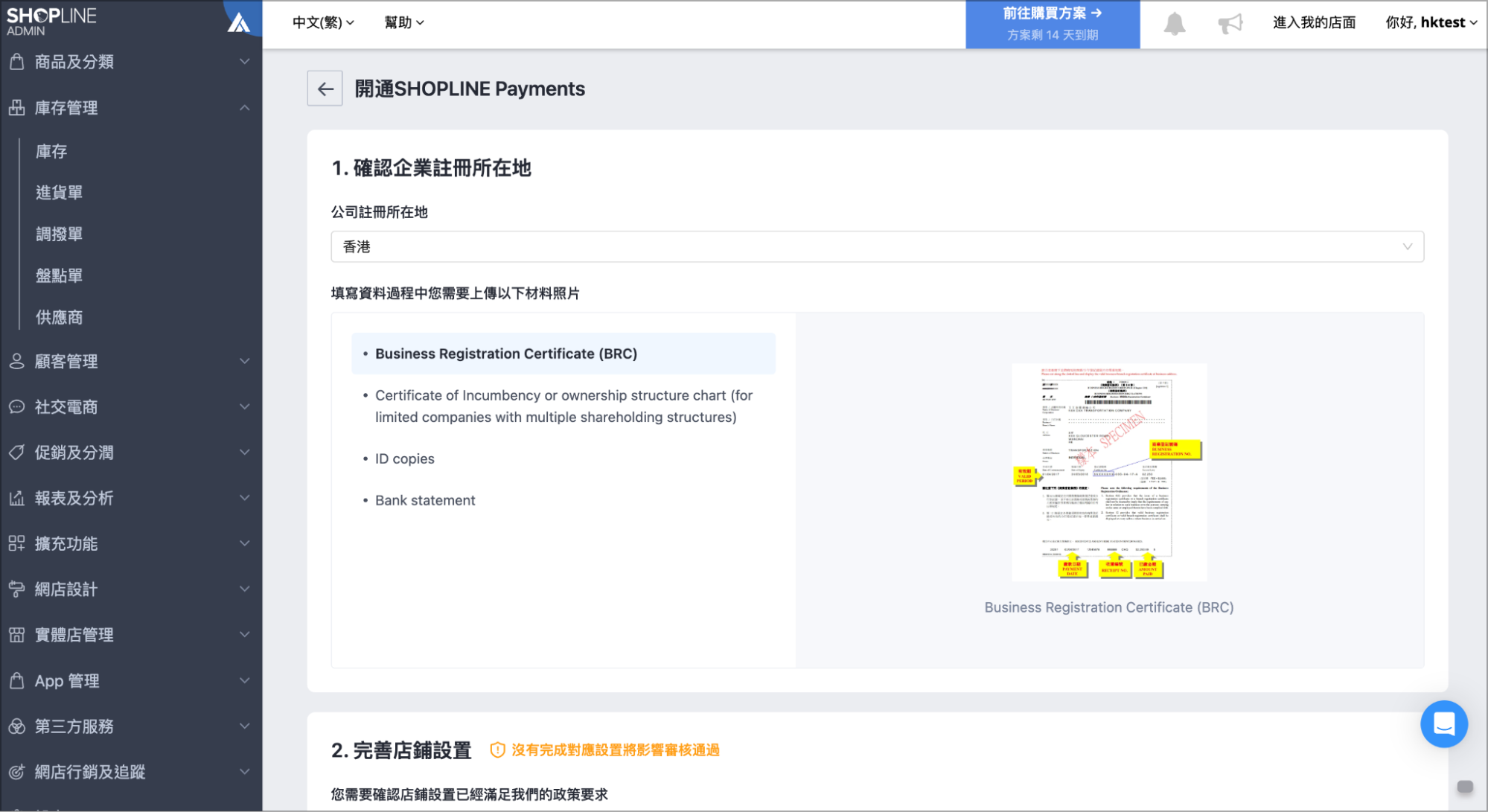Click the App 管理 bag icon
The width and height of the screenshot is (1488, 812).
(16, 681)
